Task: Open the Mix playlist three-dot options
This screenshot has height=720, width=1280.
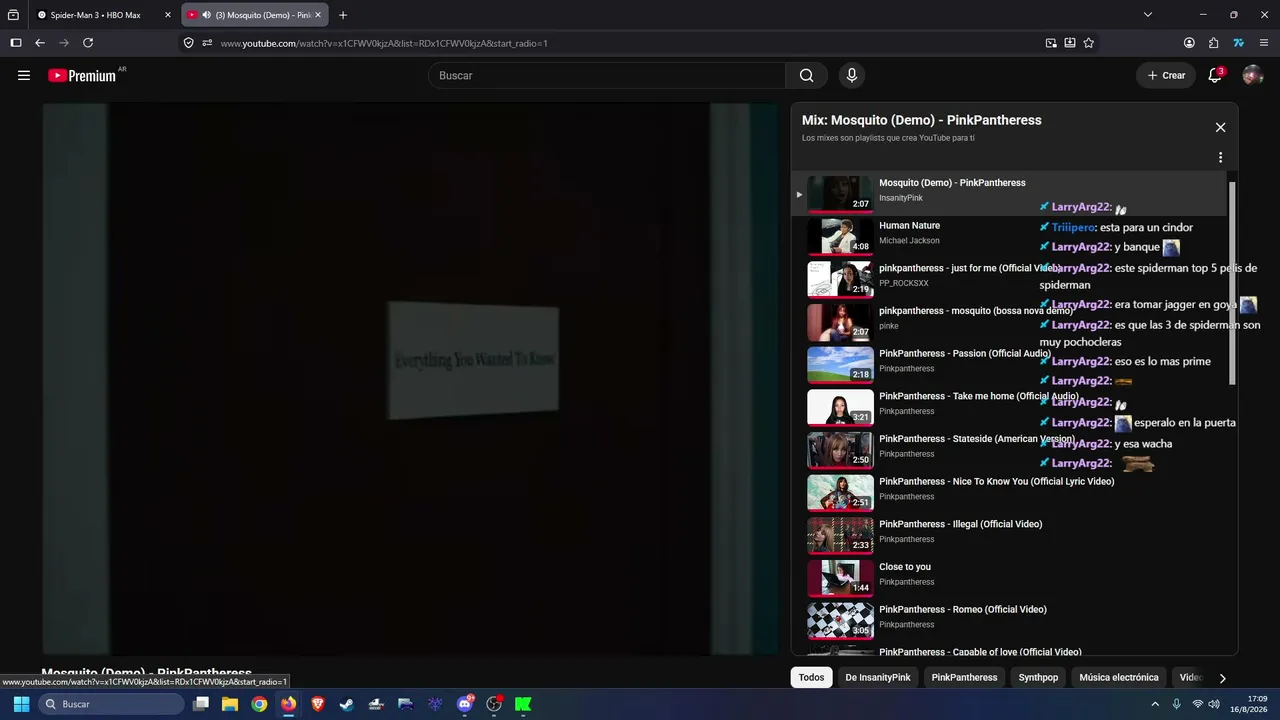Action: pos(1220,157)
